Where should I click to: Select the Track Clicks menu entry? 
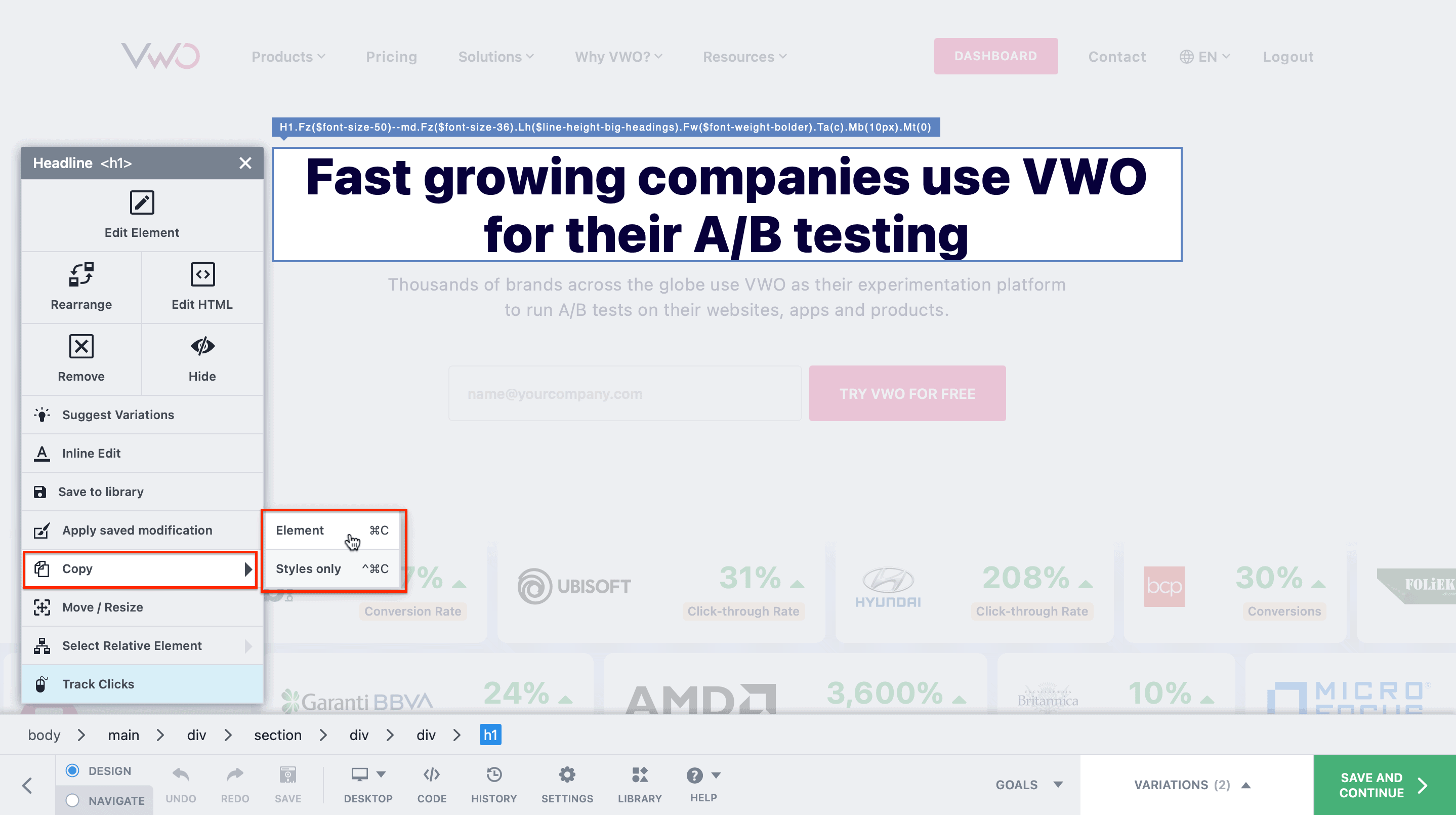[x=142, y=684]
